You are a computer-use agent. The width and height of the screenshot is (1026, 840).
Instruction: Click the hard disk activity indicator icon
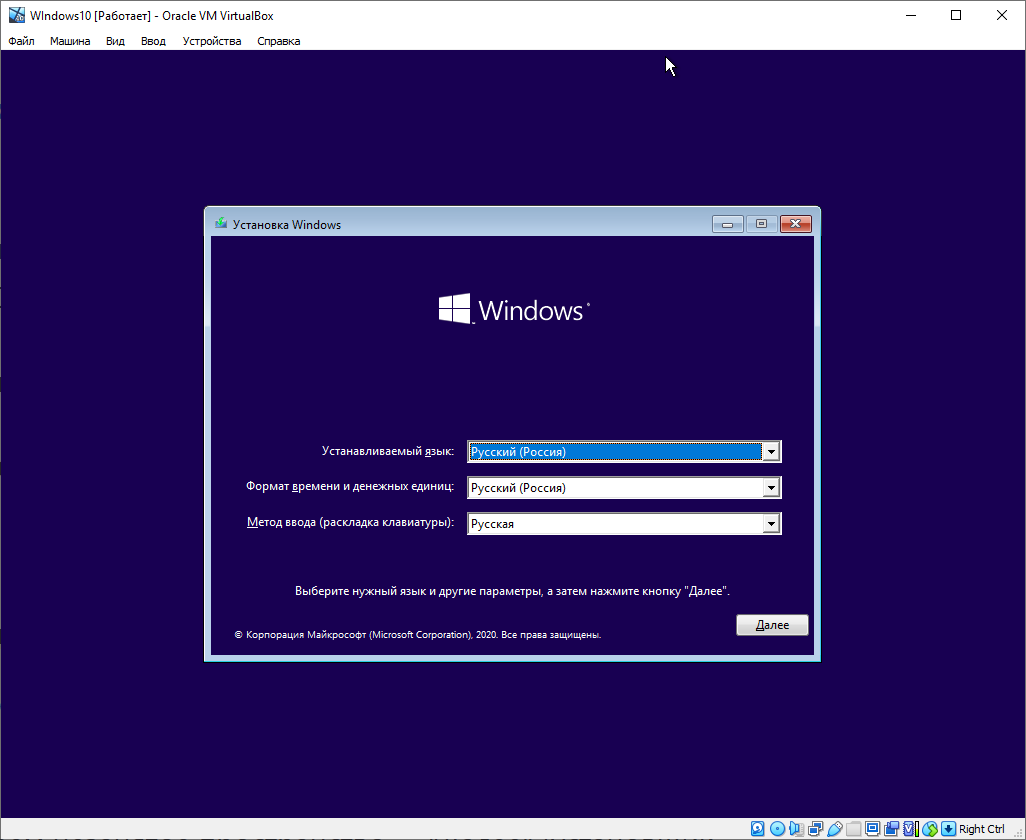758,829
